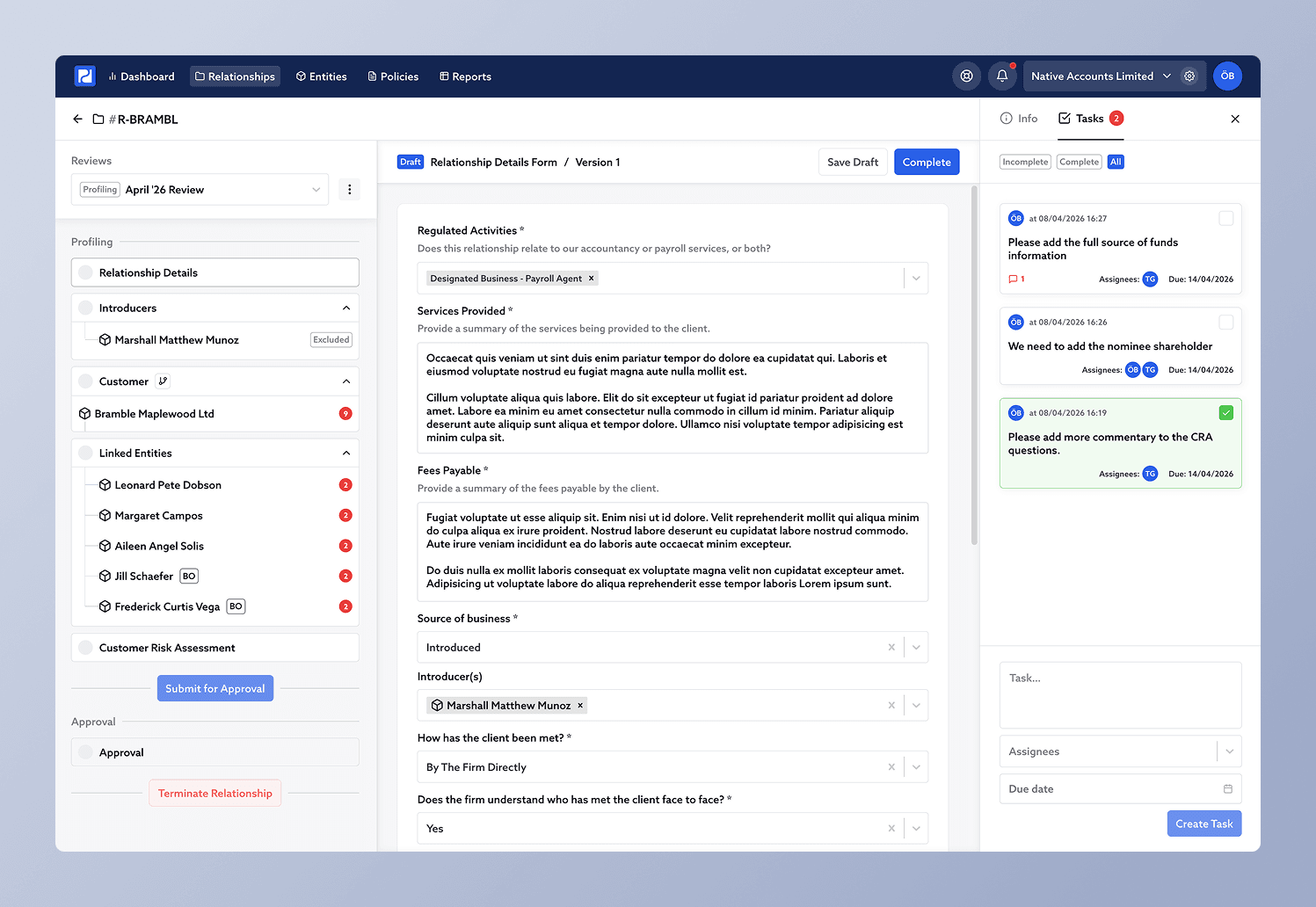Remove Marshall Matthew Munoz introducer chip
The width and height of the screenshot is (1316, 907).
[580, 706]
